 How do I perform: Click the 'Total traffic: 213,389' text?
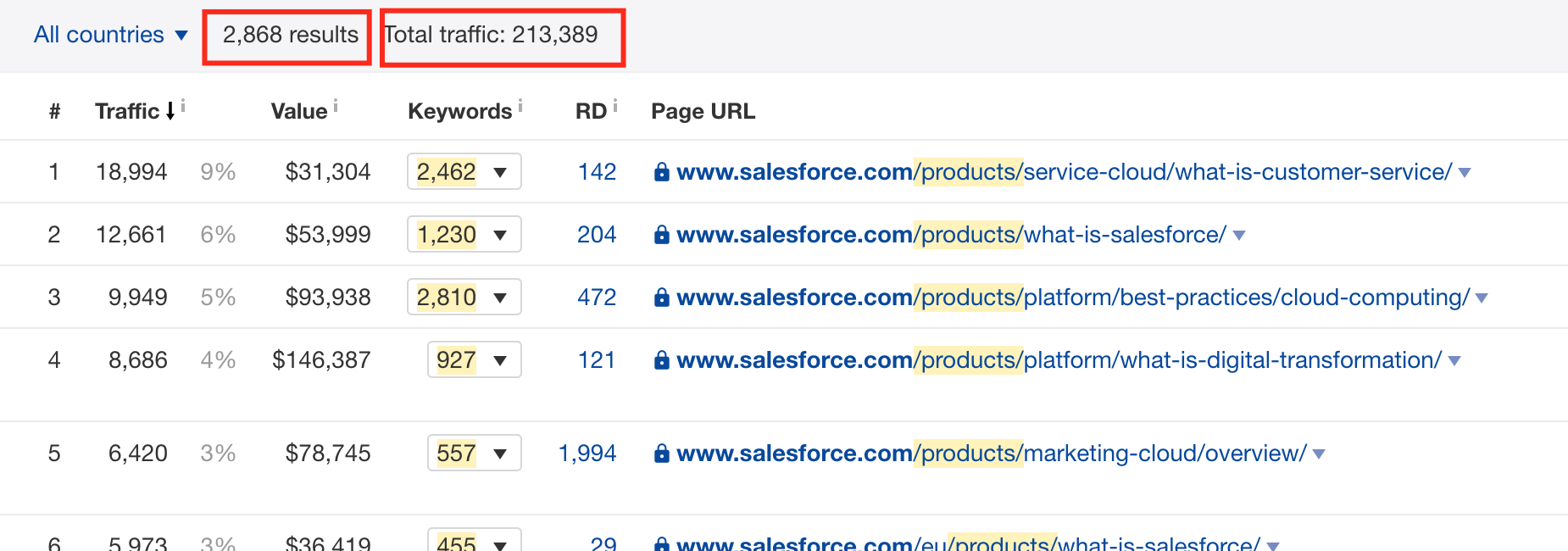(492, 35)
